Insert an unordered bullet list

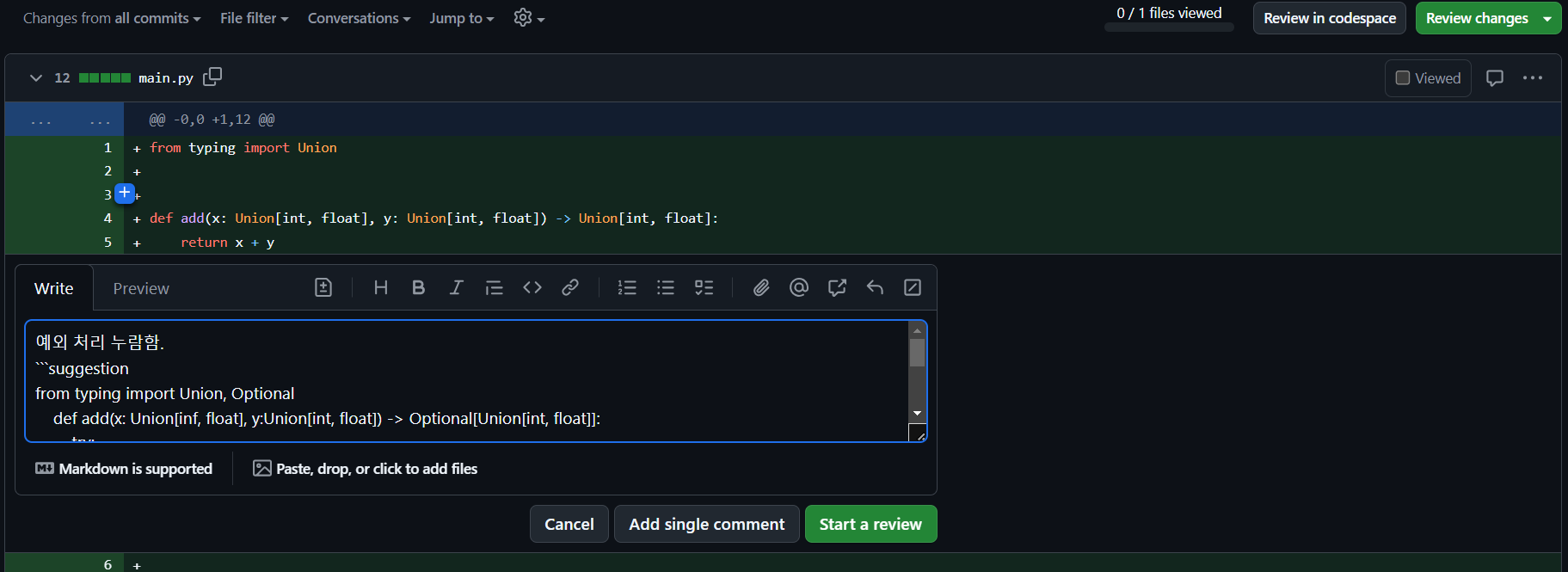pos(666,287)
